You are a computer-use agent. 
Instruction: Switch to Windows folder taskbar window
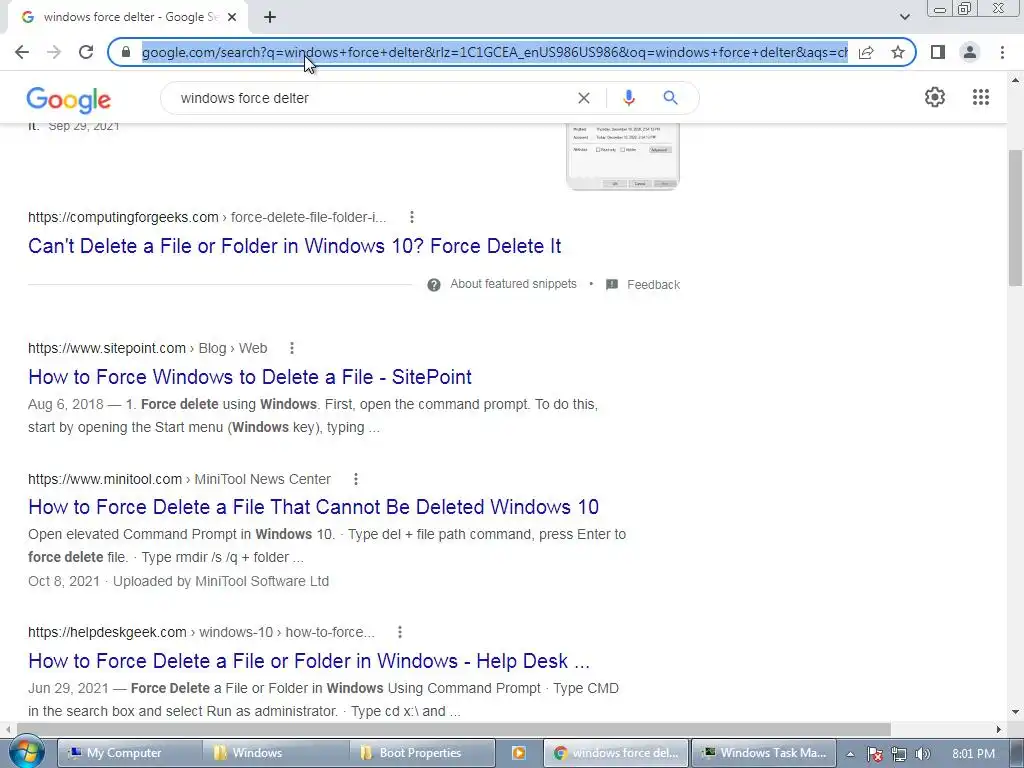[274, 753]
